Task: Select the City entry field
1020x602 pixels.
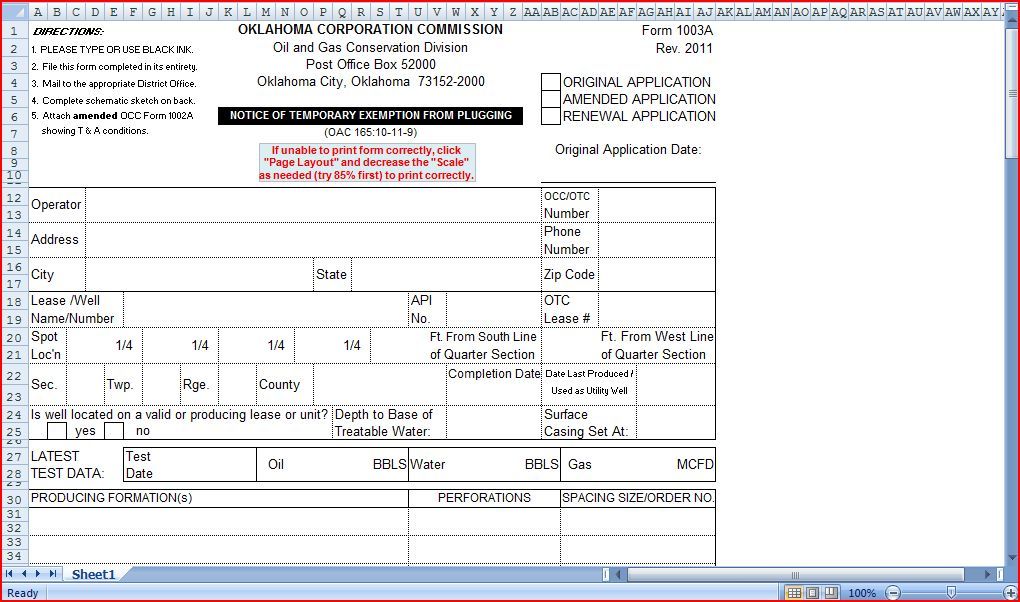Action: tap(199, 275)
